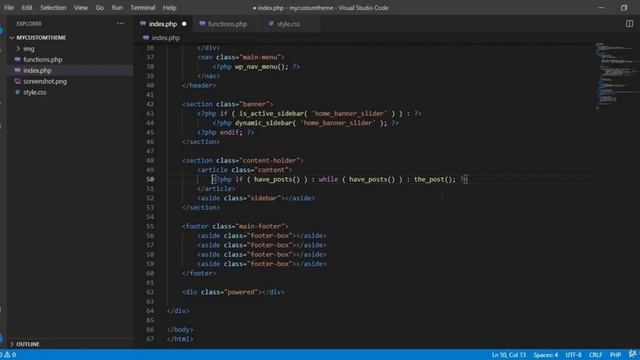Open the Run menu
The width and height of the screenshot is (640, 360).
point(117,8)
